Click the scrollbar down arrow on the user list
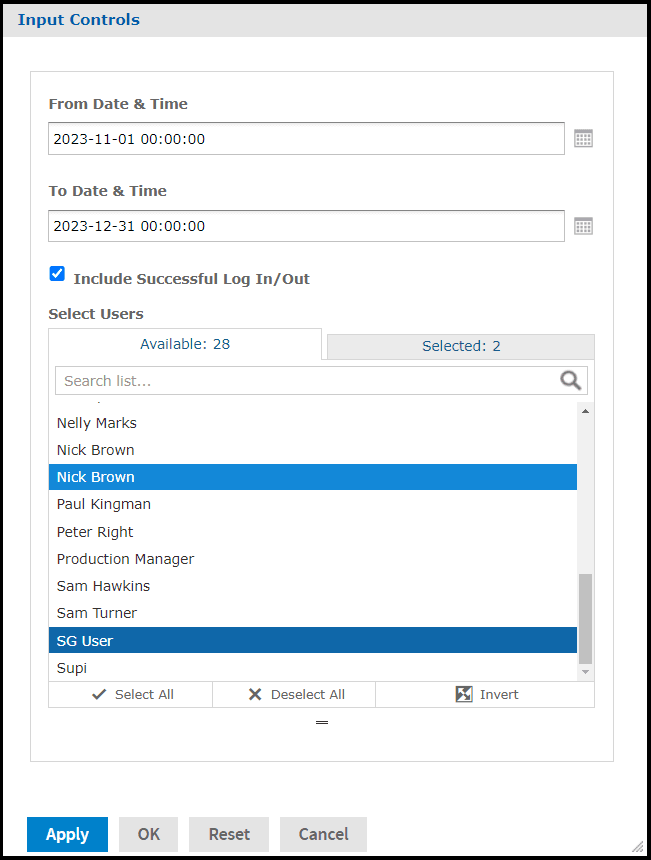This screenshot has height=860, width=651. click(584, 671)
